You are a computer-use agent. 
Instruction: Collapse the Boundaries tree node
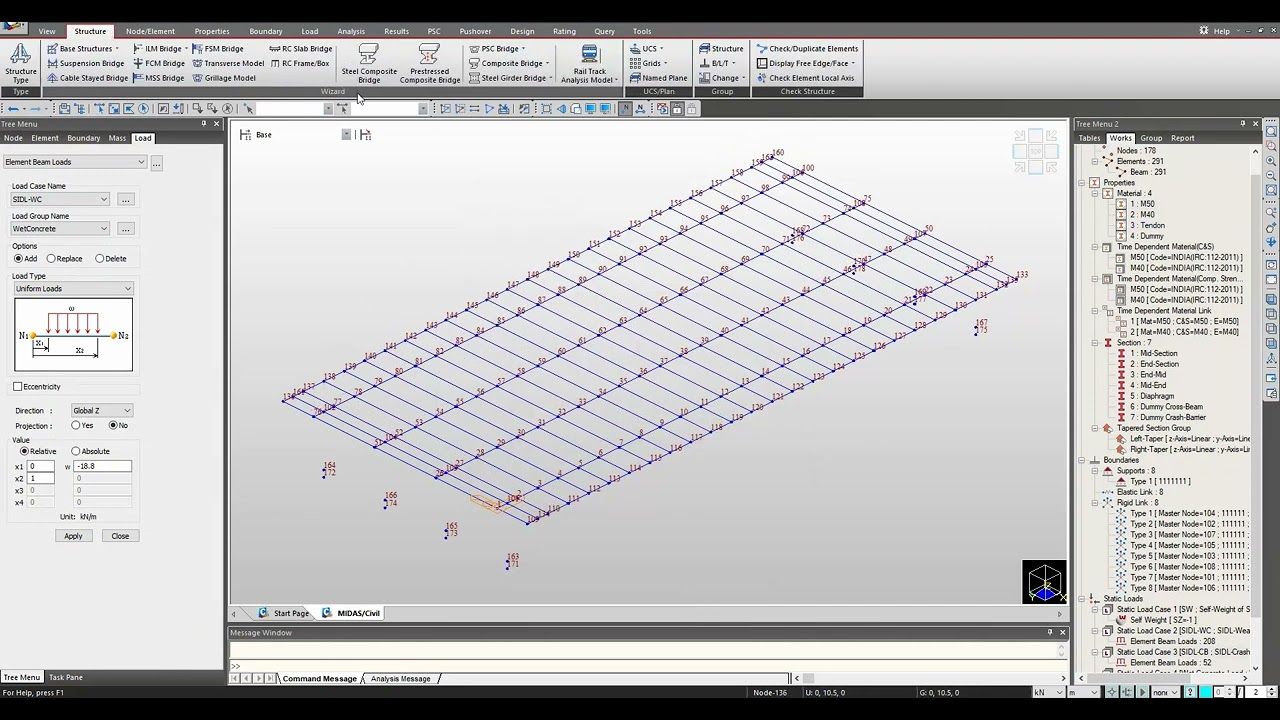point(1082,461)
